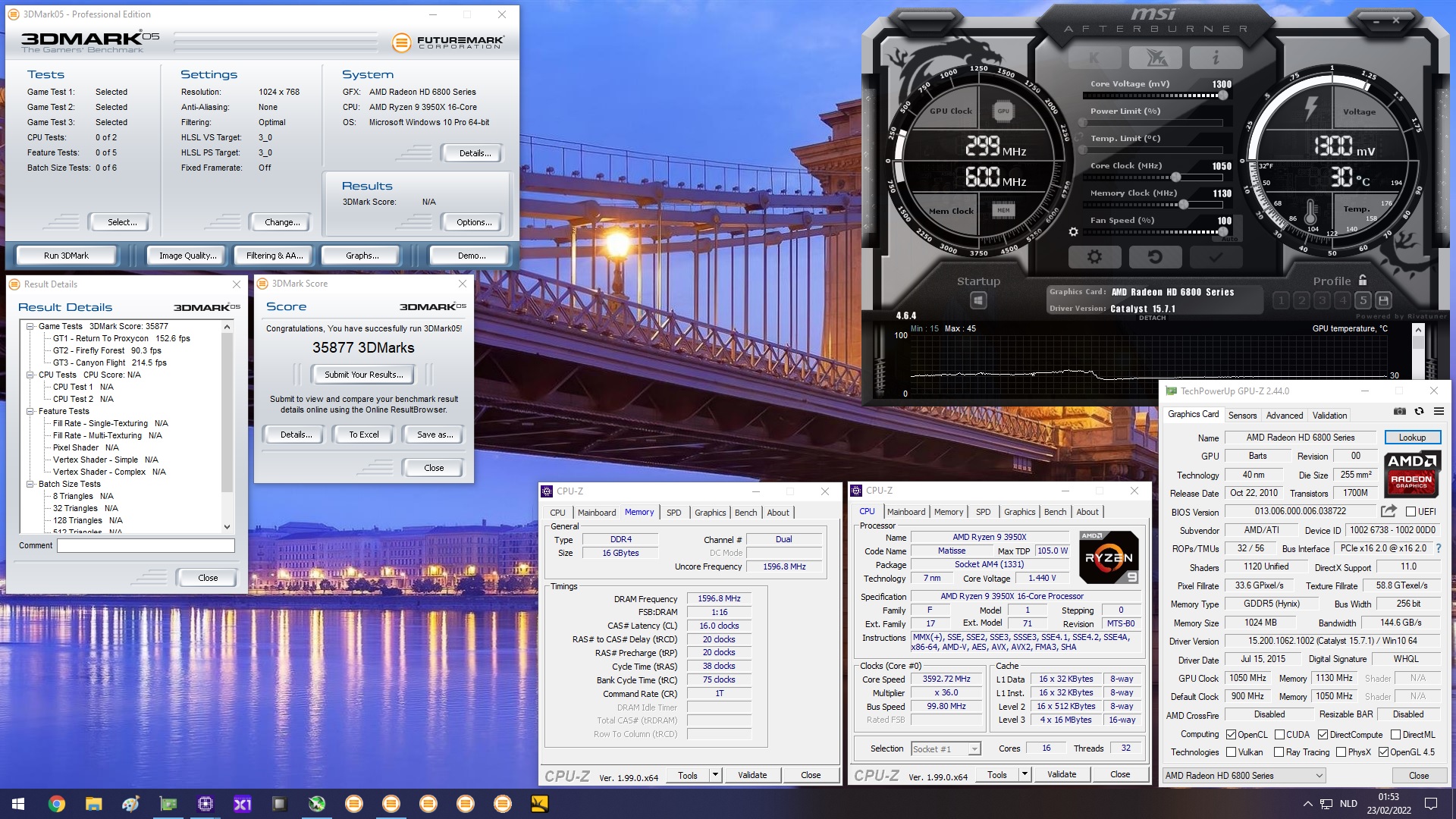
Task: Open Google Chrome from taskbar
Action: 56,804
